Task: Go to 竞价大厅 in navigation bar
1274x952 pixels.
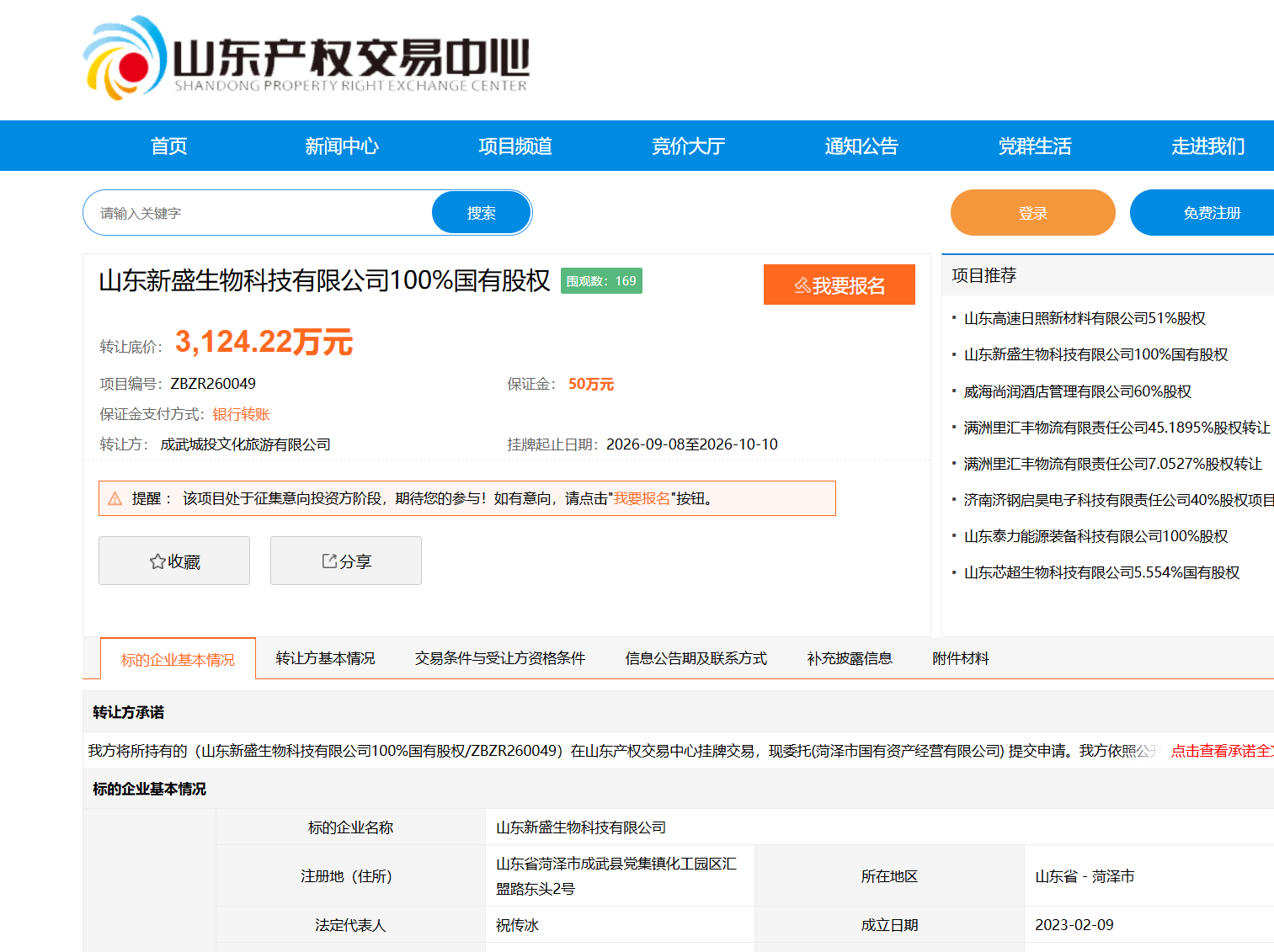Action: 688,146
